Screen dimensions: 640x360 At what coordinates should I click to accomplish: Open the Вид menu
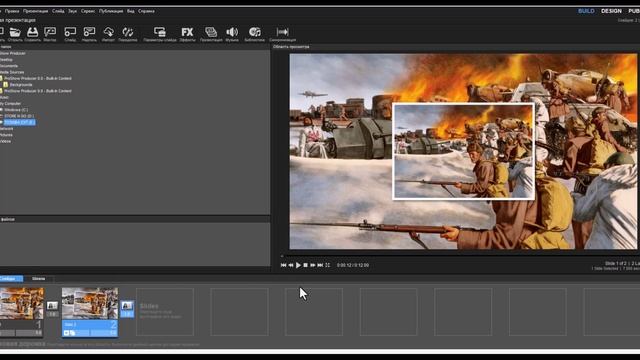131,11
